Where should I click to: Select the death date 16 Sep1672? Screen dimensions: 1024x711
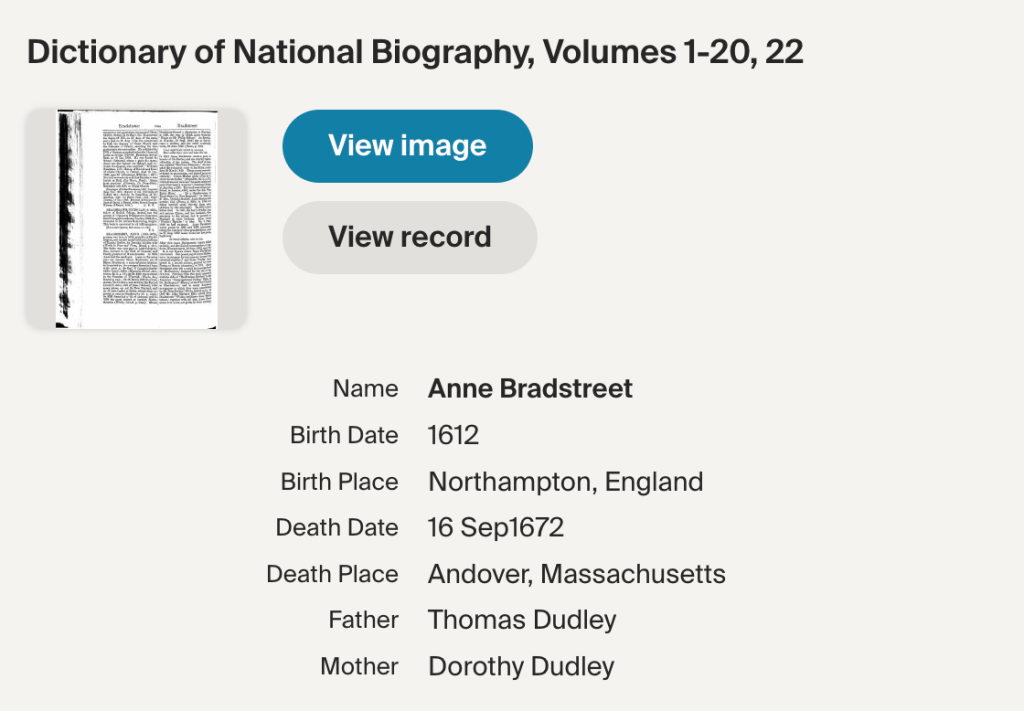click(496, 528)
